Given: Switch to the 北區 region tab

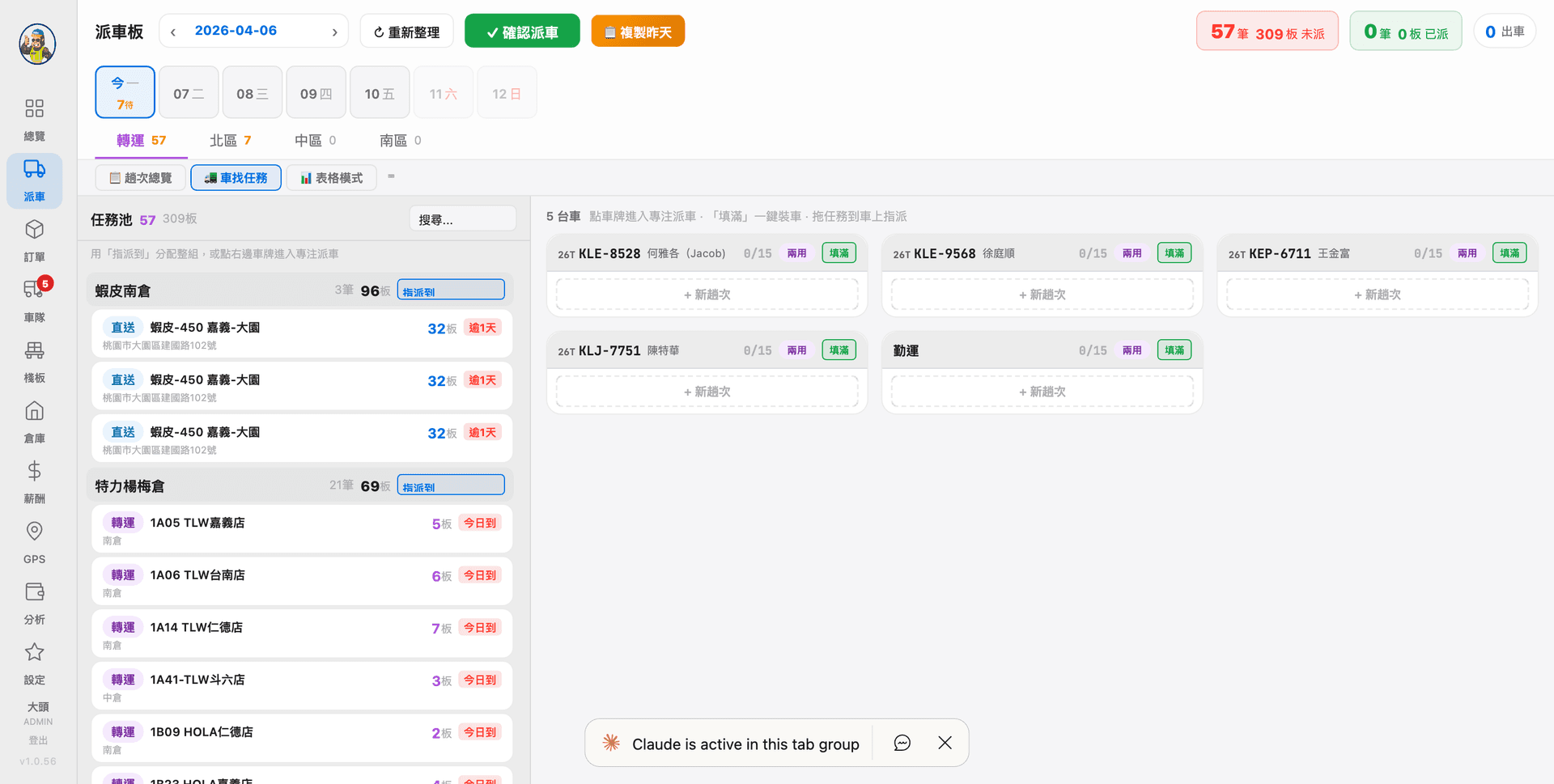Looking at the screenshot, I should tap(230, 141).
